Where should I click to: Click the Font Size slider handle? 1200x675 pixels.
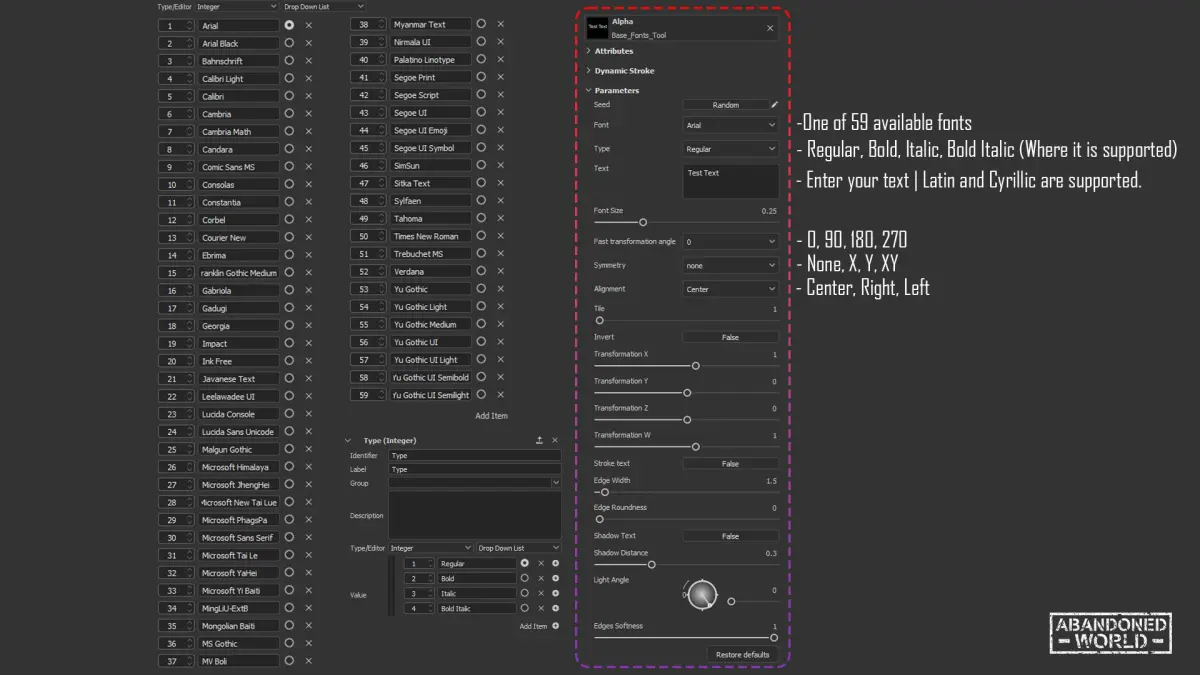click(x=643, y=222)
